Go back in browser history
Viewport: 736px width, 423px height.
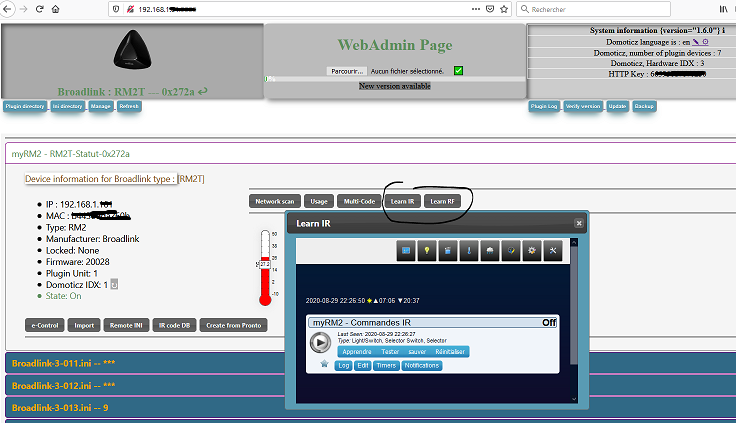(7, 9)
